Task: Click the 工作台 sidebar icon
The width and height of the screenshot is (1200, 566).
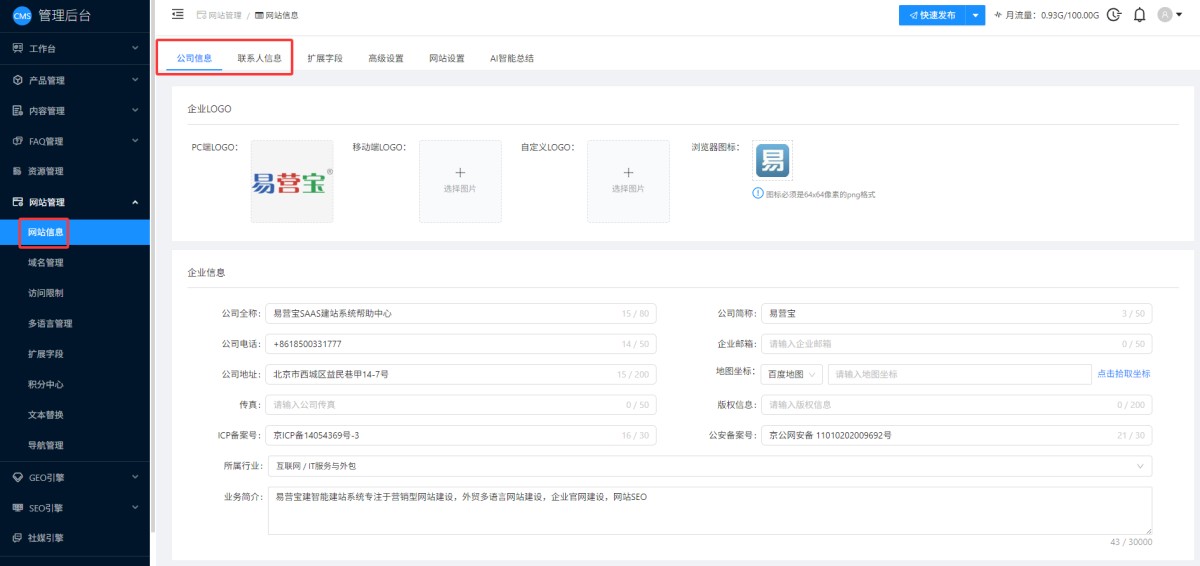Action: click(17, 48)
